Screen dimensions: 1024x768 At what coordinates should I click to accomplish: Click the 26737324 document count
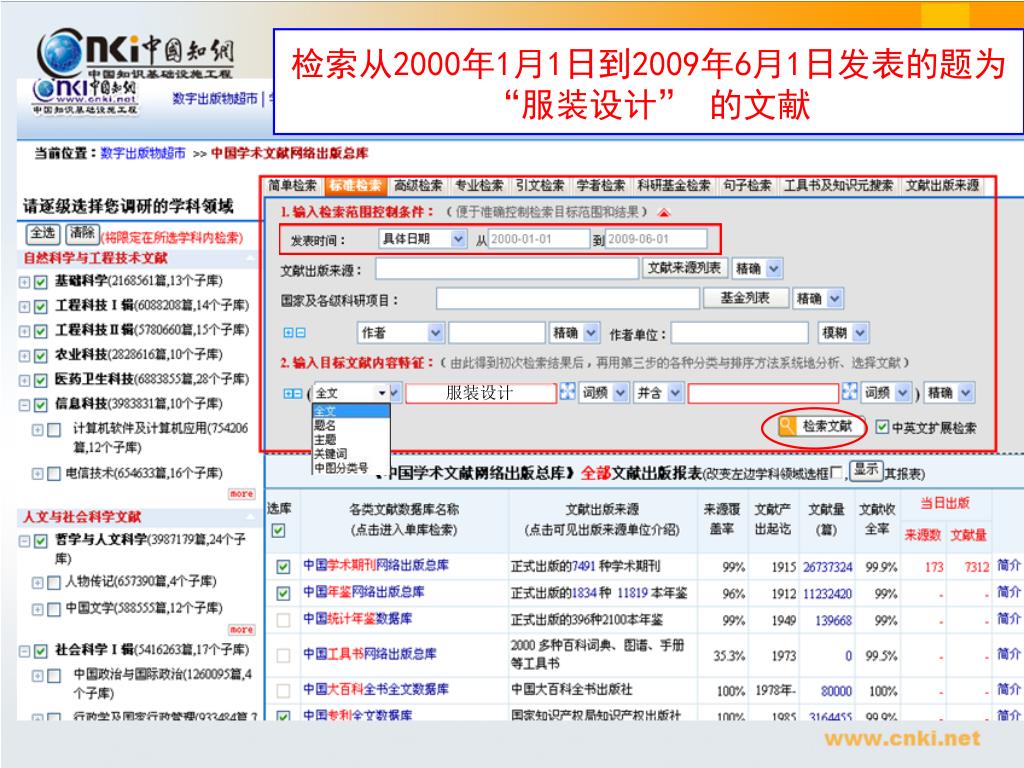click(827, 567)
